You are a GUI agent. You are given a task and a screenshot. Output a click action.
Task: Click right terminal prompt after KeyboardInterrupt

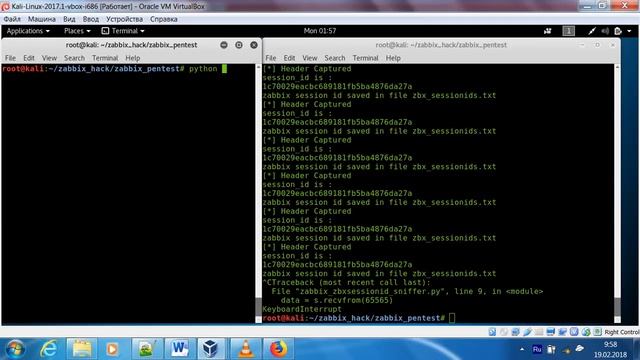pyautogui.click(x=358, y=318)
